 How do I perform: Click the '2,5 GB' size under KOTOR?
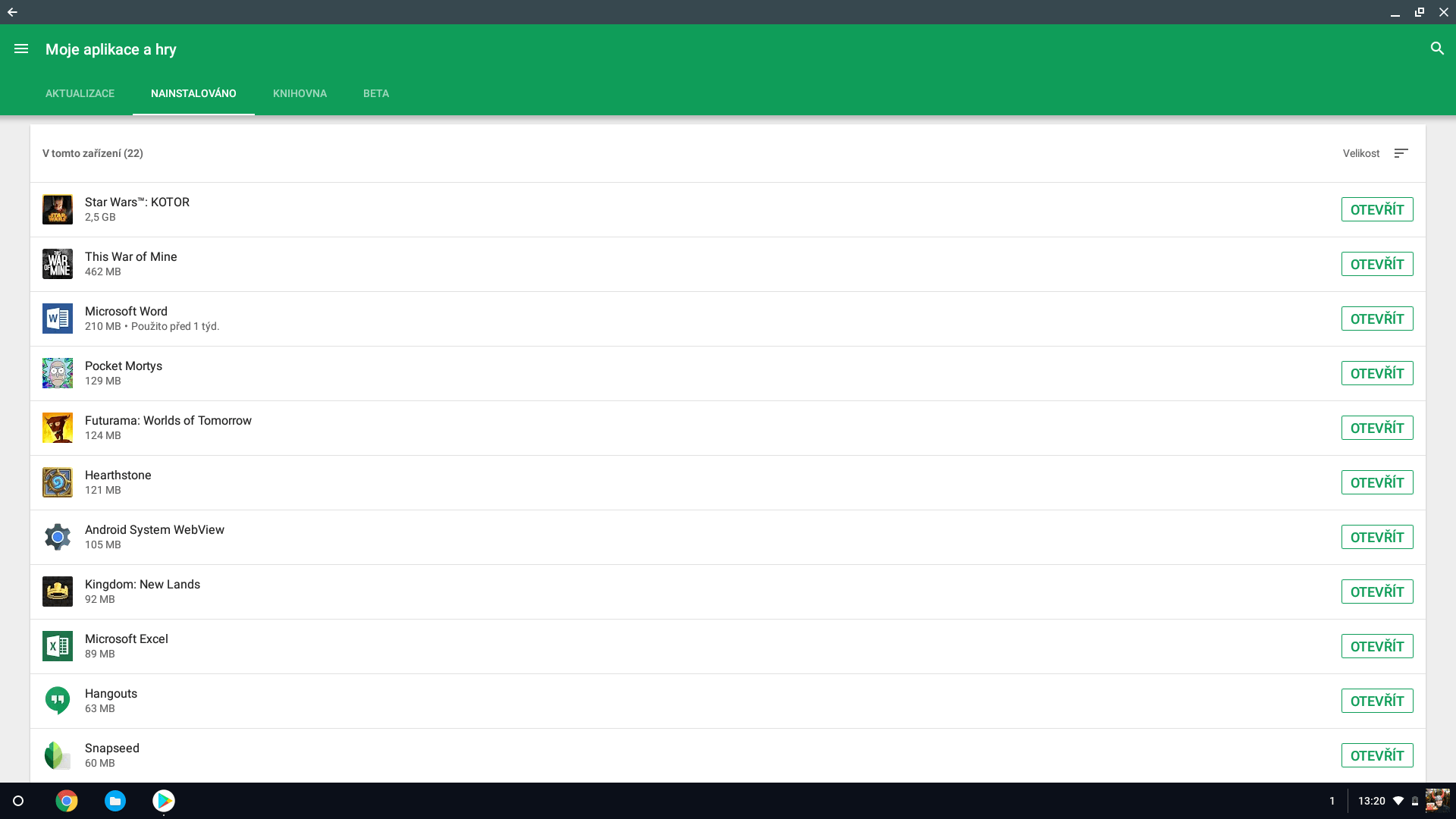click(100, 217)
